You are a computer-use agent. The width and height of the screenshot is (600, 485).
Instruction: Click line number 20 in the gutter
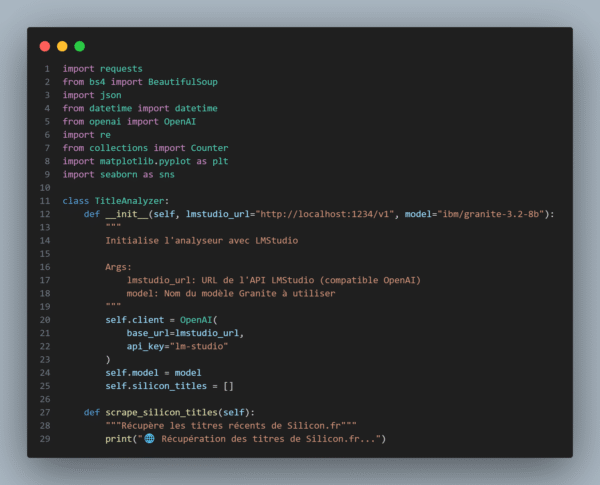(x=45, y=320)
